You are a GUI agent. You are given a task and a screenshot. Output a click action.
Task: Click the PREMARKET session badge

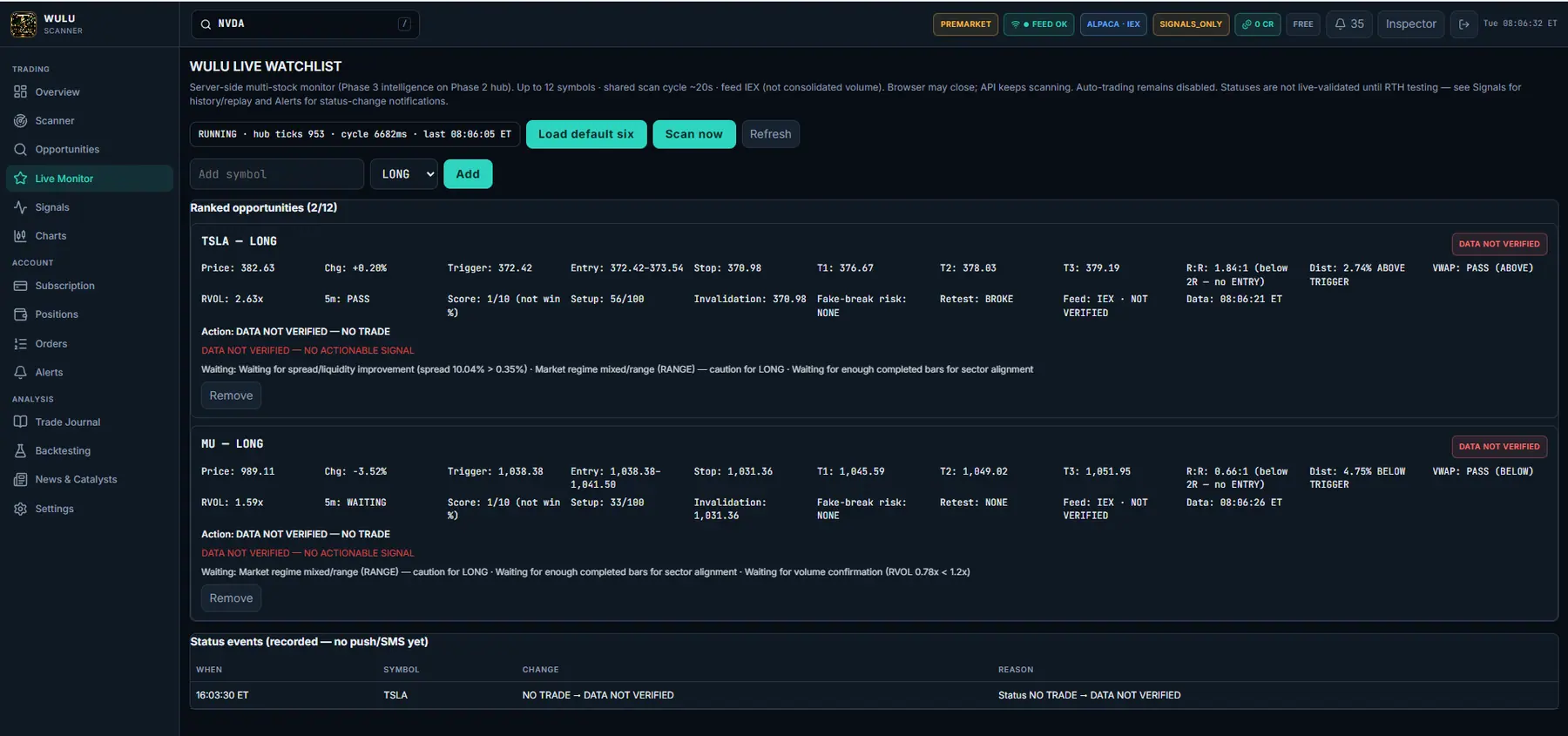[x=965, y=24]
